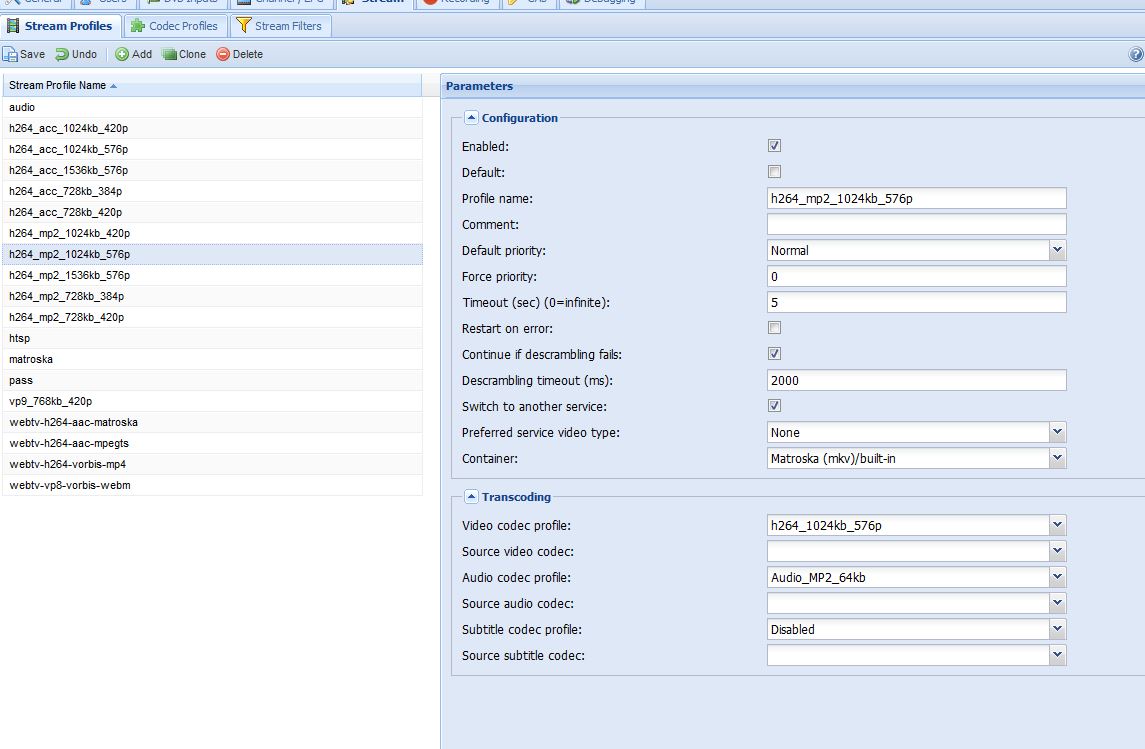Focus the Descrambling timeout field
The height and width of the screenshot is (749, 1145).
point(916,380)
